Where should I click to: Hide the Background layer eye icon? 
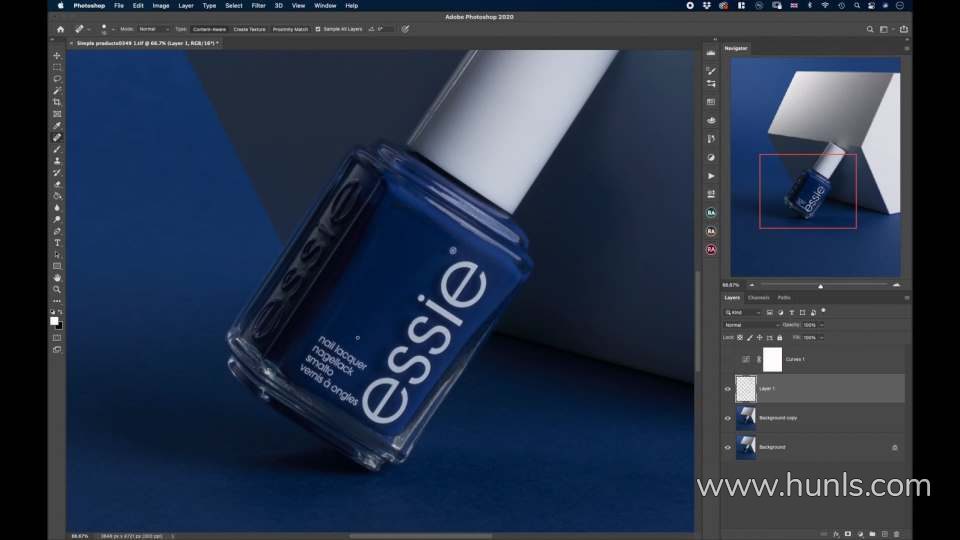727,448
